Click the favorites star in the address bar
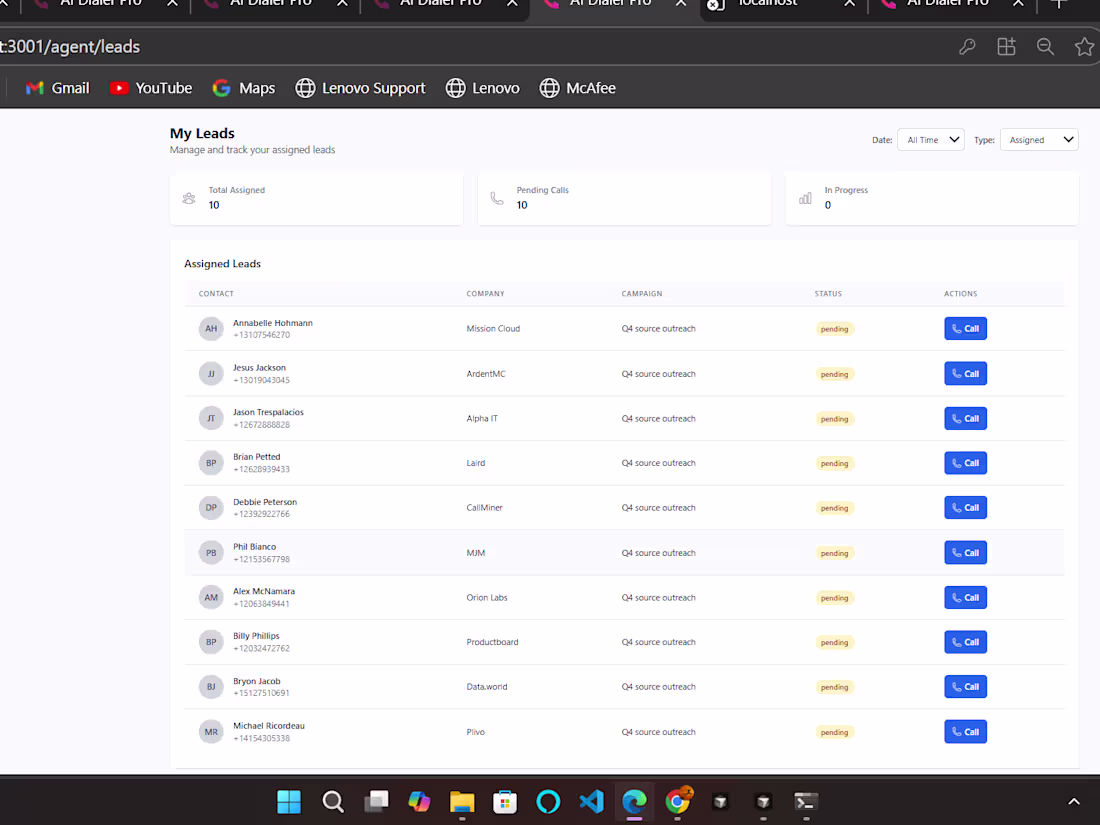1100x825 pixels. (x=1085, y=46)
